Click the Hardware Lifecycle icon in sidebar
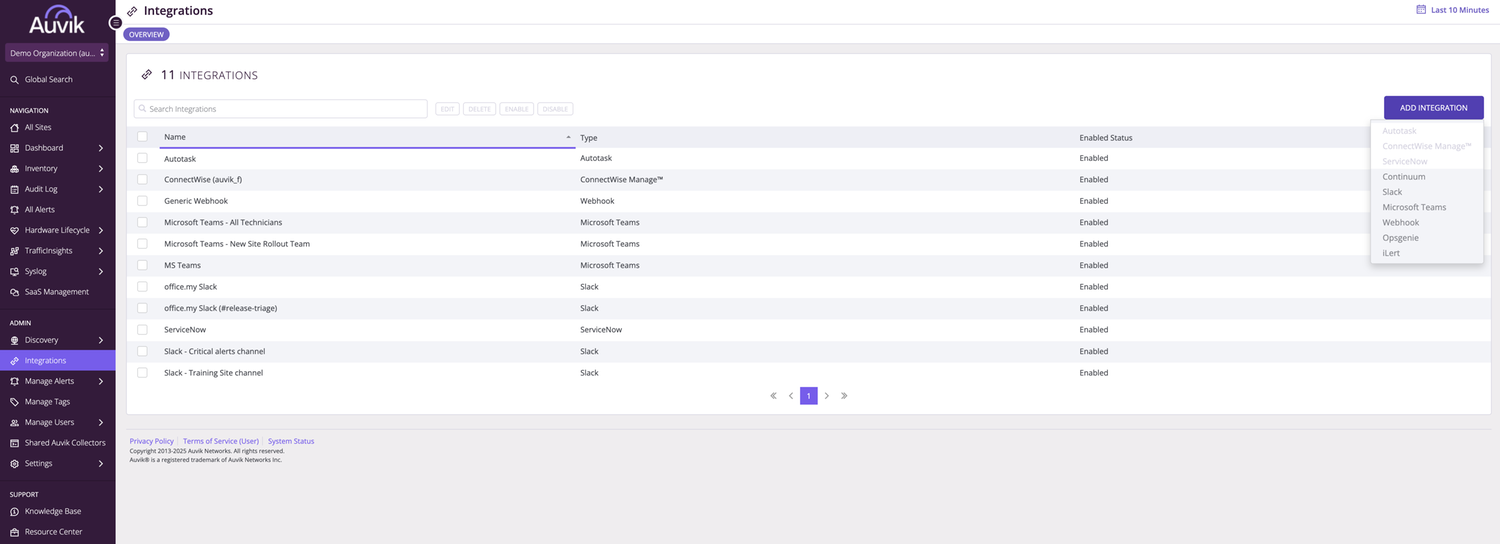Screen dimensions: 1500x544 [14, 230]
